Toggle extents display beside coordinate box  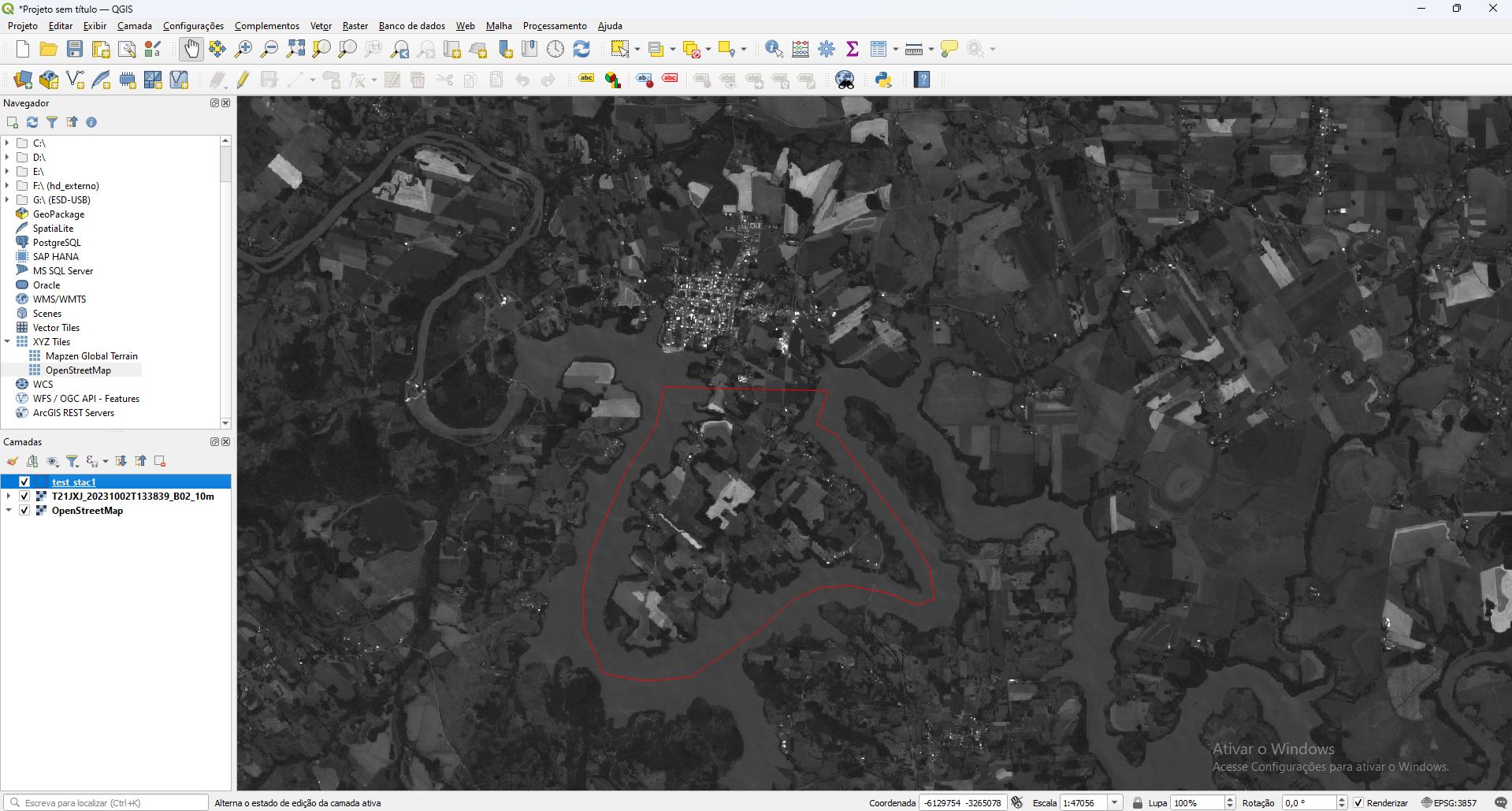pos(1016,802)
